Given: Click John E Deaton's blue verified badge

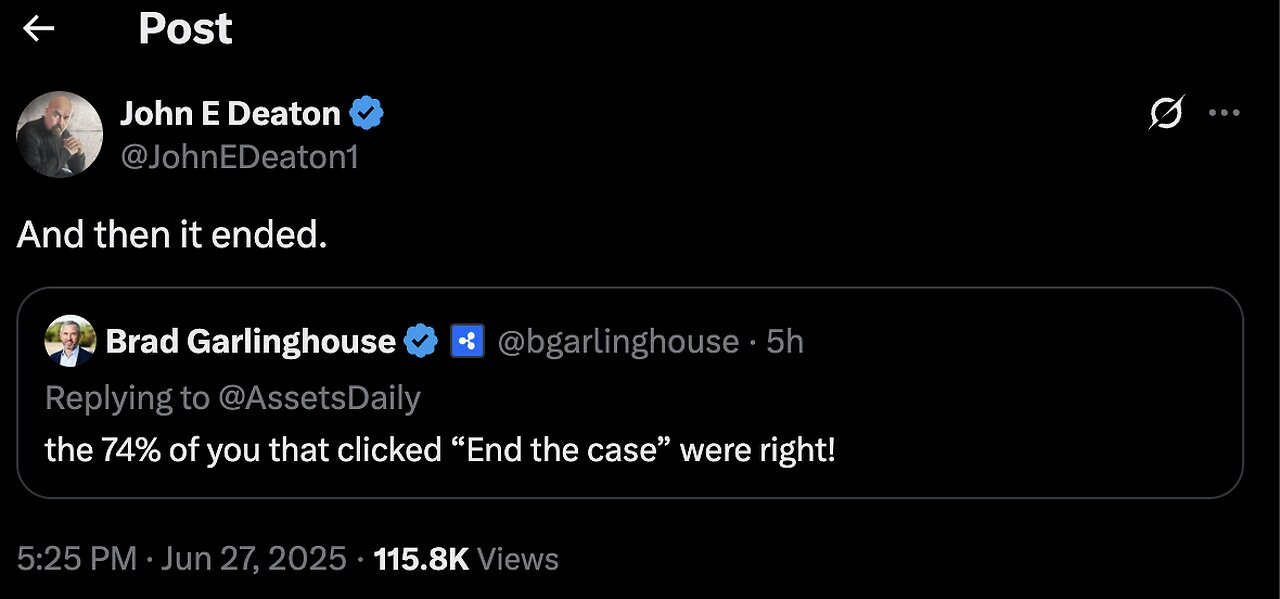Looking at the screenshot, I should point(367,114).
